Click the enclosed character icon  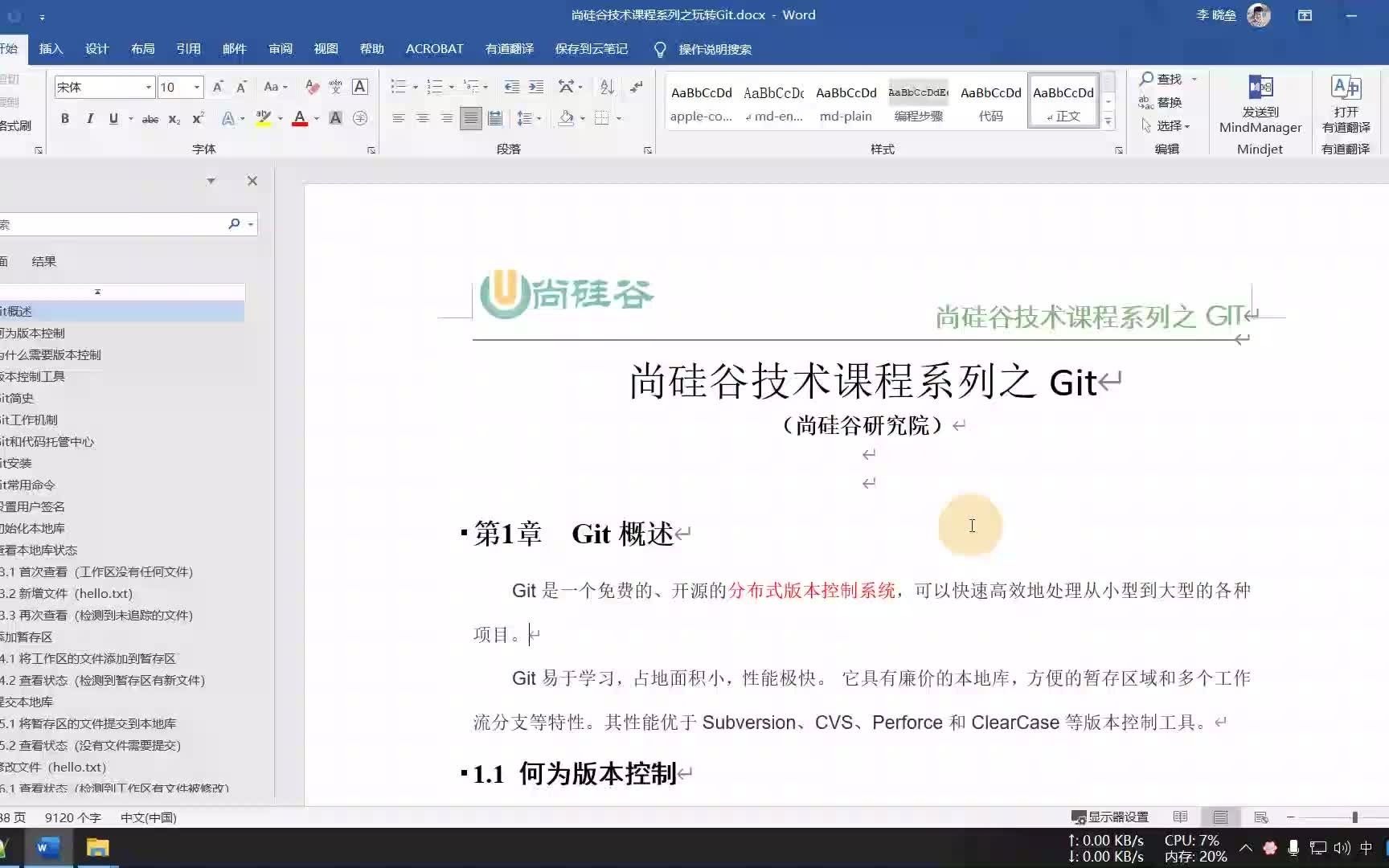[360, 119]
